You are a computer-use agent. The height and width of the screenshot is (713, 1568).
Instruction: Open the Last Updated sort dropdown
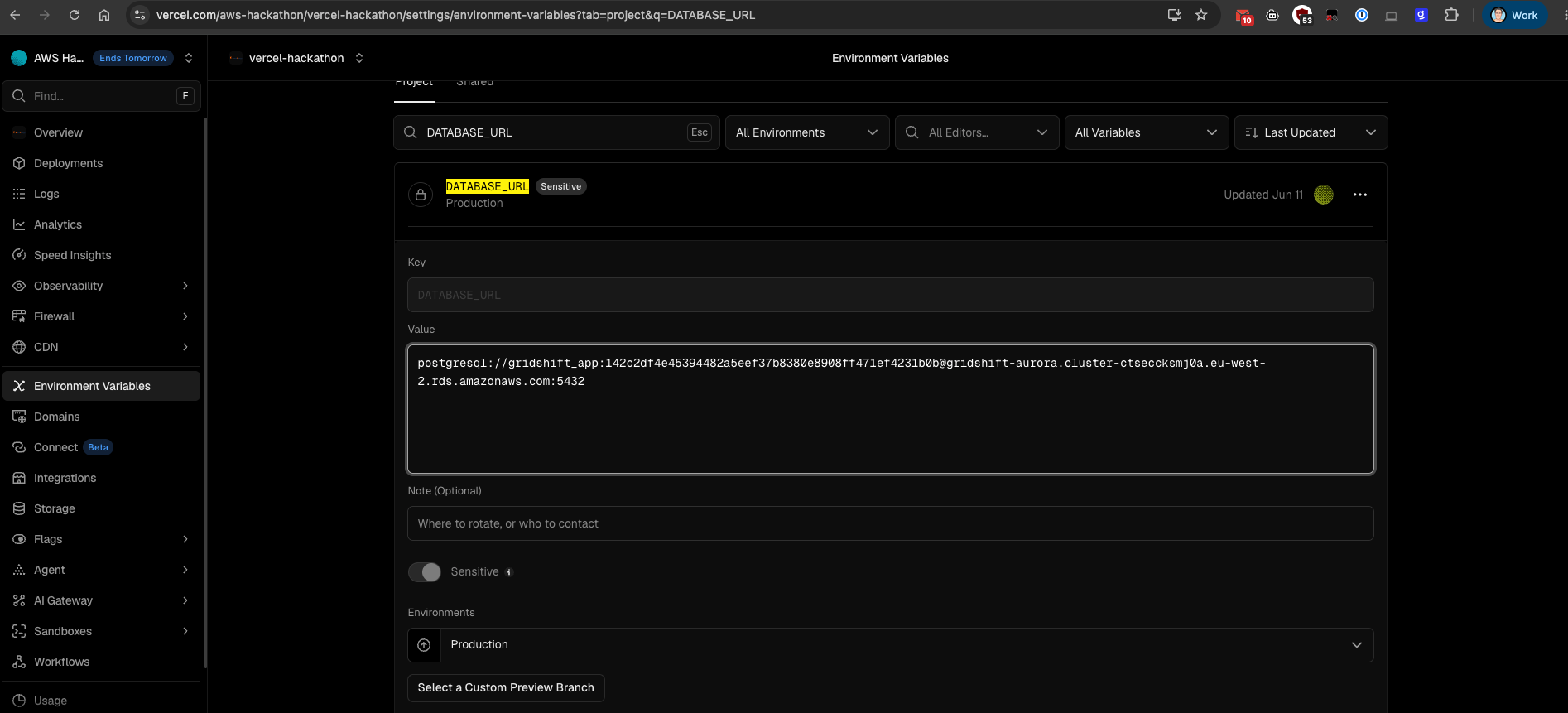pyautogui.click(x=1311, y=132)
